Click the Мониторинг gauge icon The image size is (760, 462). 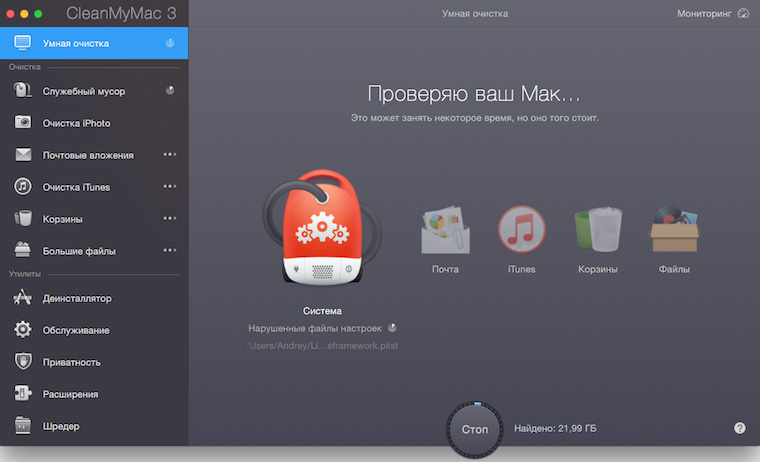743,14
